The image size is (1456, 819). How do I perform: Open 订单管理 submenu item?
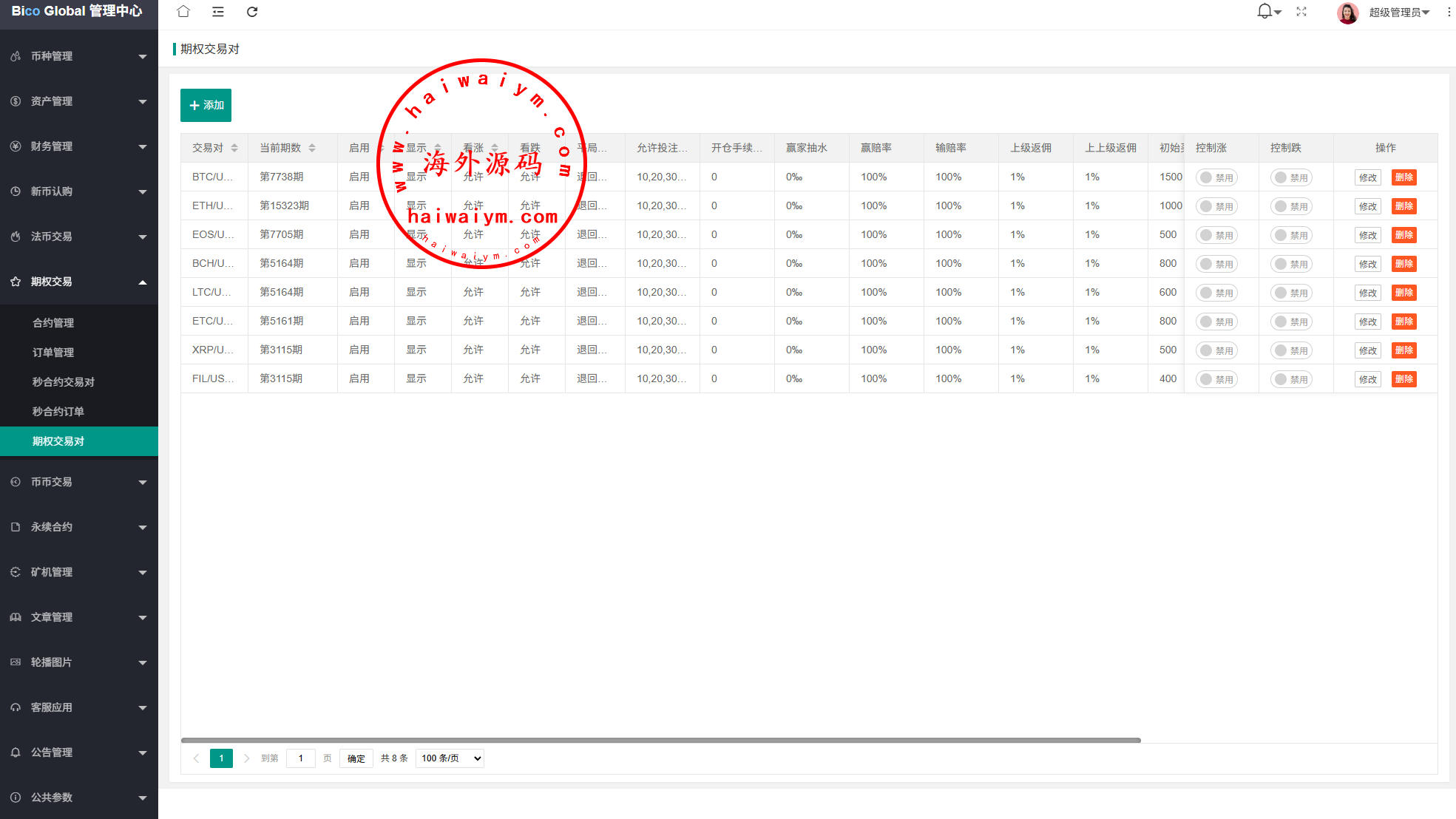click(53, 353)
